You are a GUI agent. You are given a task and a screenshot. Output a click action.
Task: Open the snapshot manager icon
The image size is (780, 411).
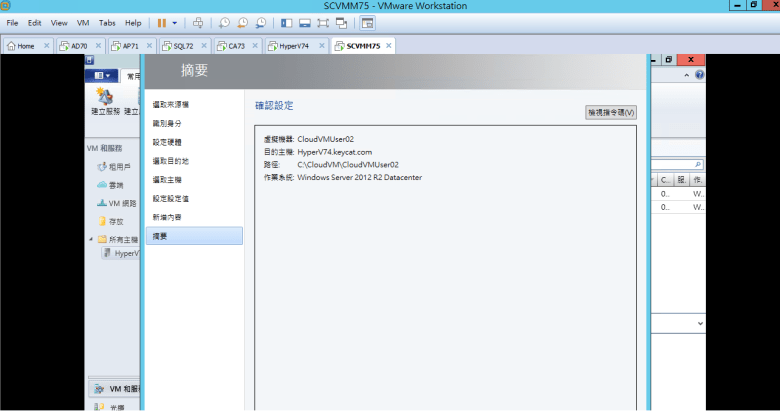pyautogui.click(x=260, y=22)
